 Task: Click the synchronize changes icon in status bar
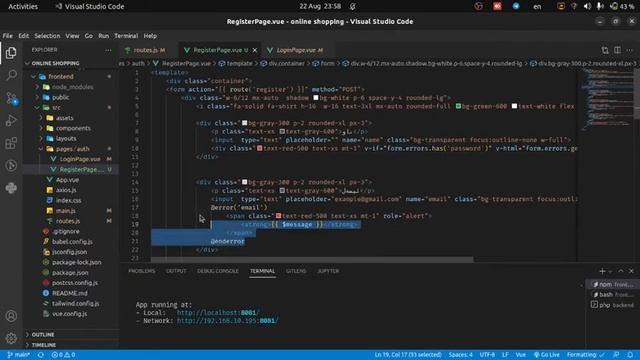[40, 355]
